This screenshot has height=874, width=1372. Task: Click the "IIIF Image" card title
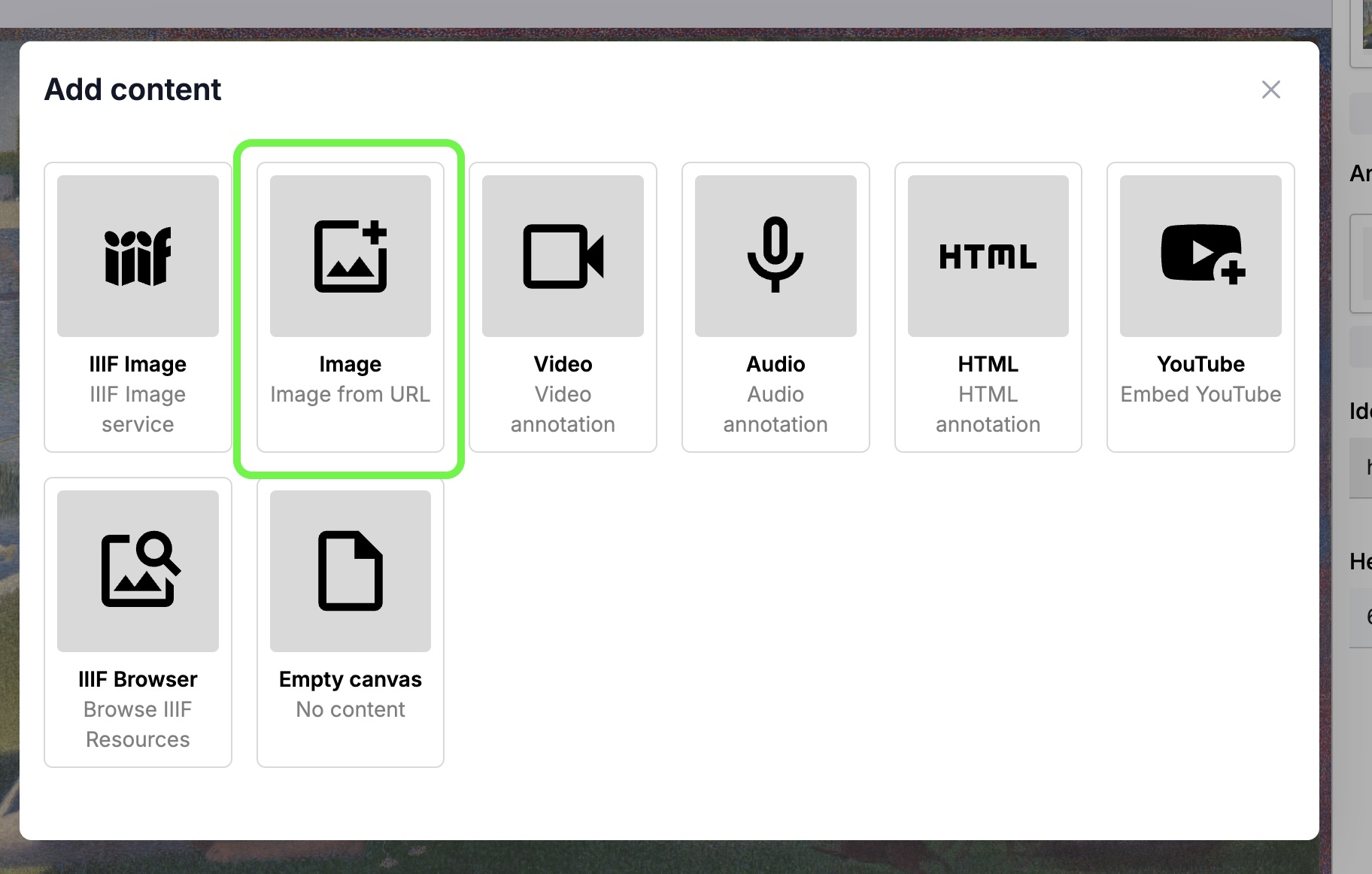tap(138, 364)
